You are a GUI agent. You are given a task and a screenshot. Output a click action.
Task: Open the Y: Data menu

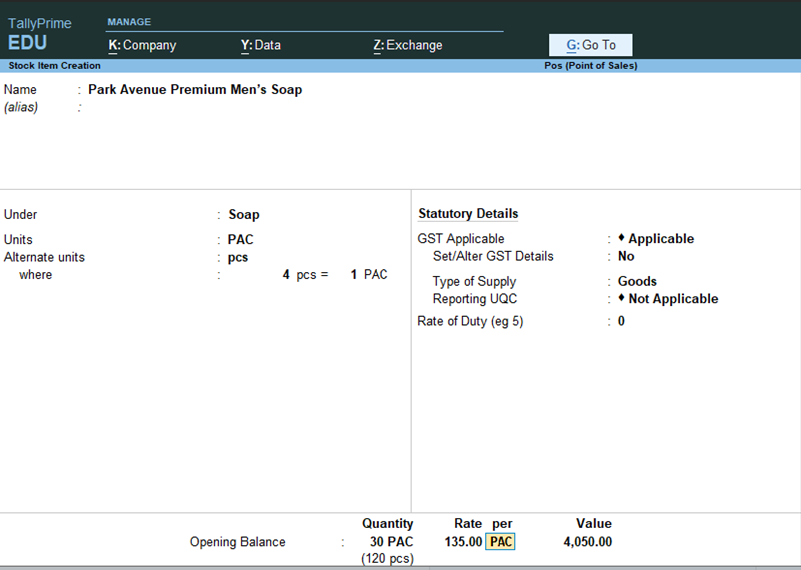click(261, 45)
